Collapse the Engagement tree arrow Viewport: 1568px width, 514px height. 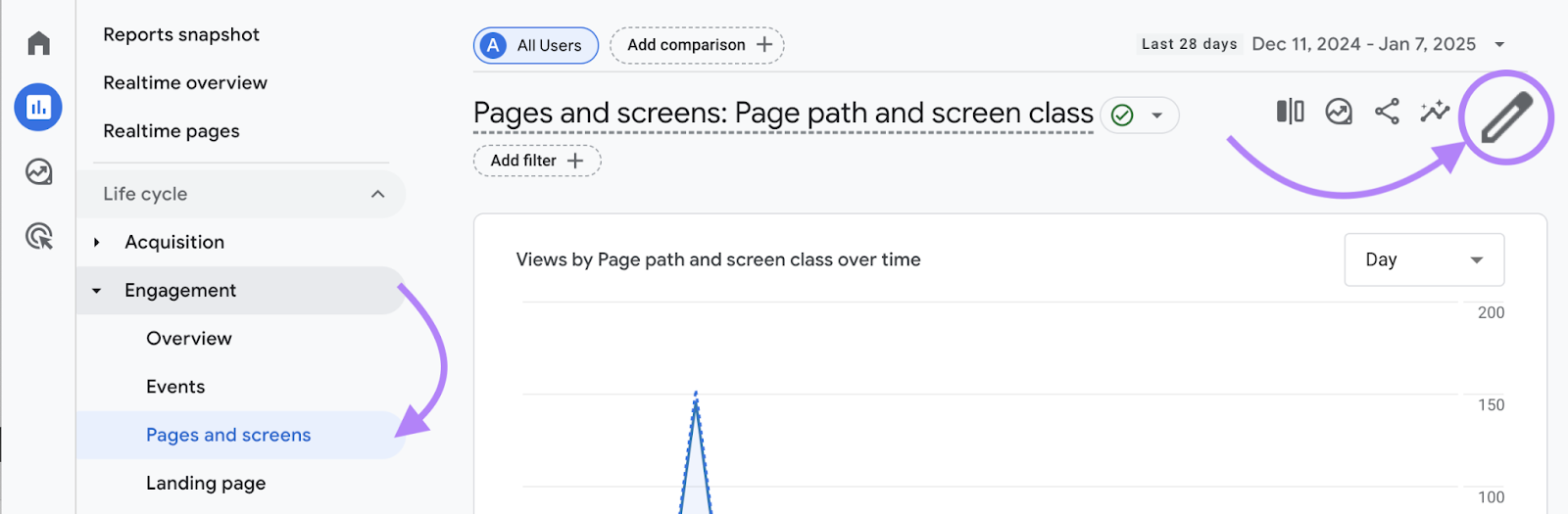[x=96, y=291]
